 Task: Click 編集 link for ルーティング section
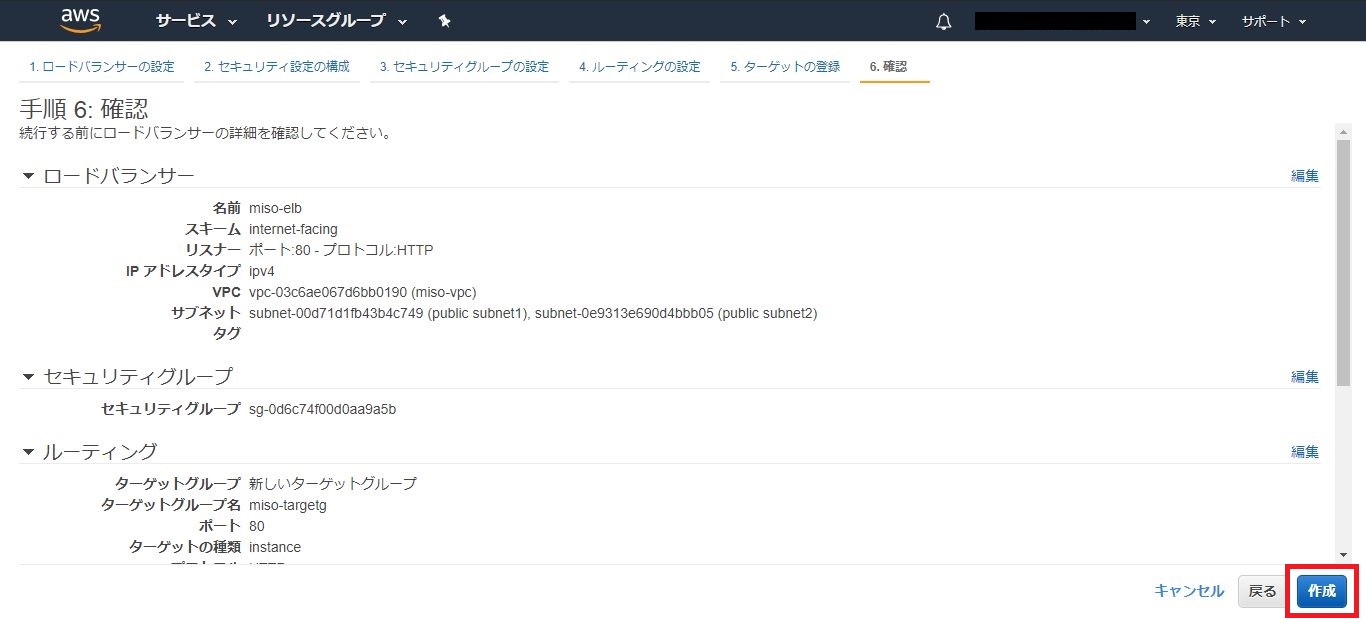pos(1304,452)
